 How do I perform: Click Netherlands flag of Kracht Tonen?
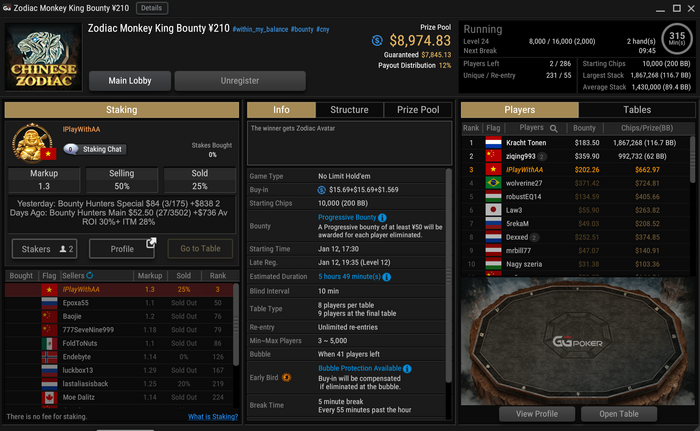[x=493, y=143]
